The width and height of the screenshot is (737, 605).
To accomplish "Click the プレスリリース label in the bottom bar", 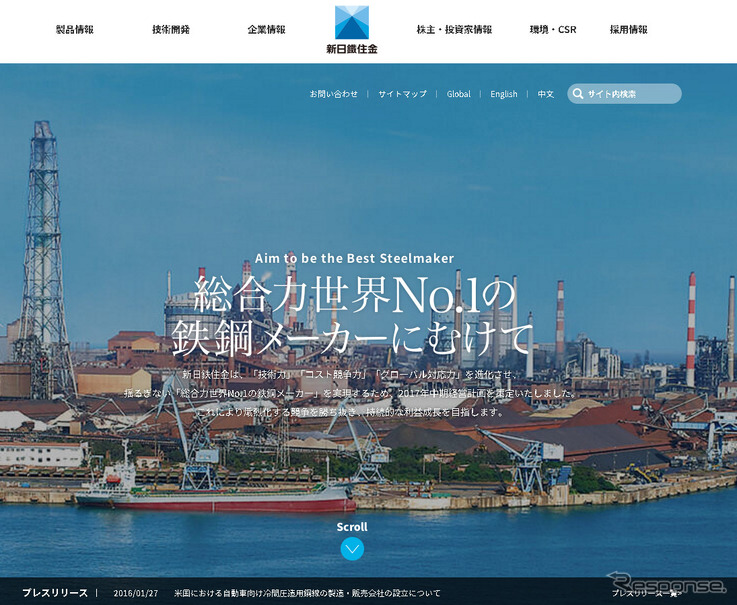I will pos(55,593).
